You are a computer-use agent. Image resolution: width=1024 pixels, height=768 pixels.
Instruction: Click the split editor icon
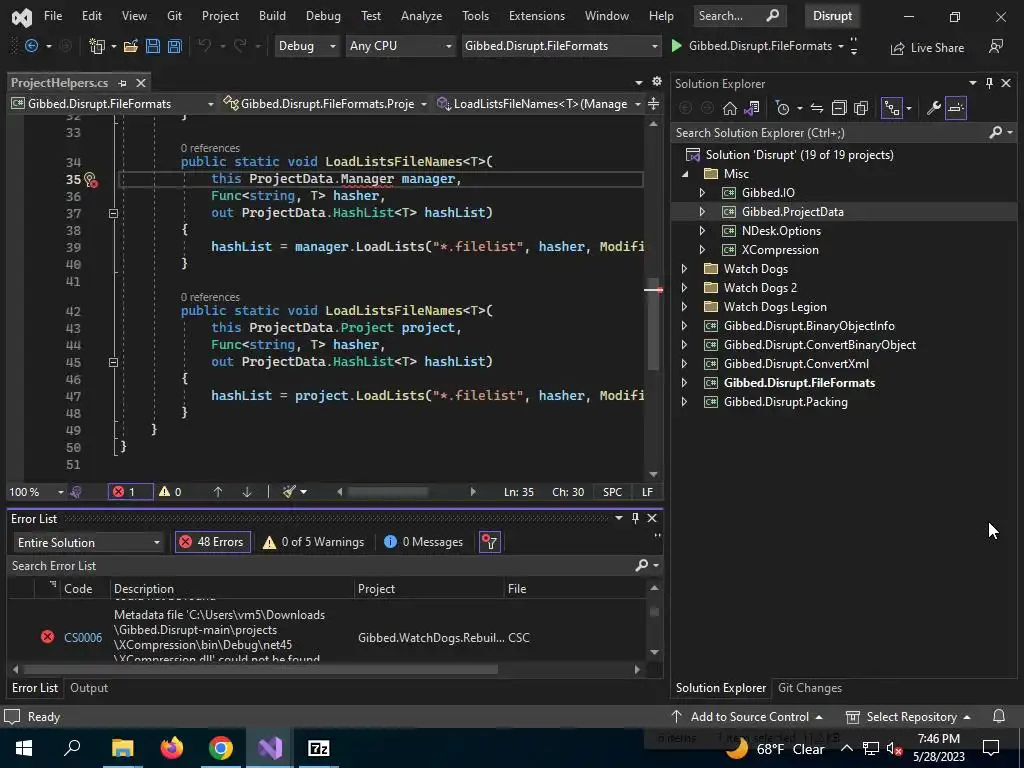[653, 104]
